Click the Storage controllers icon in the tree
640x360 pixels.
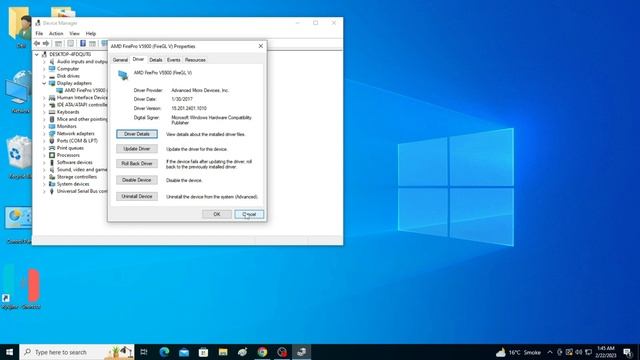(x=52, y=177)
